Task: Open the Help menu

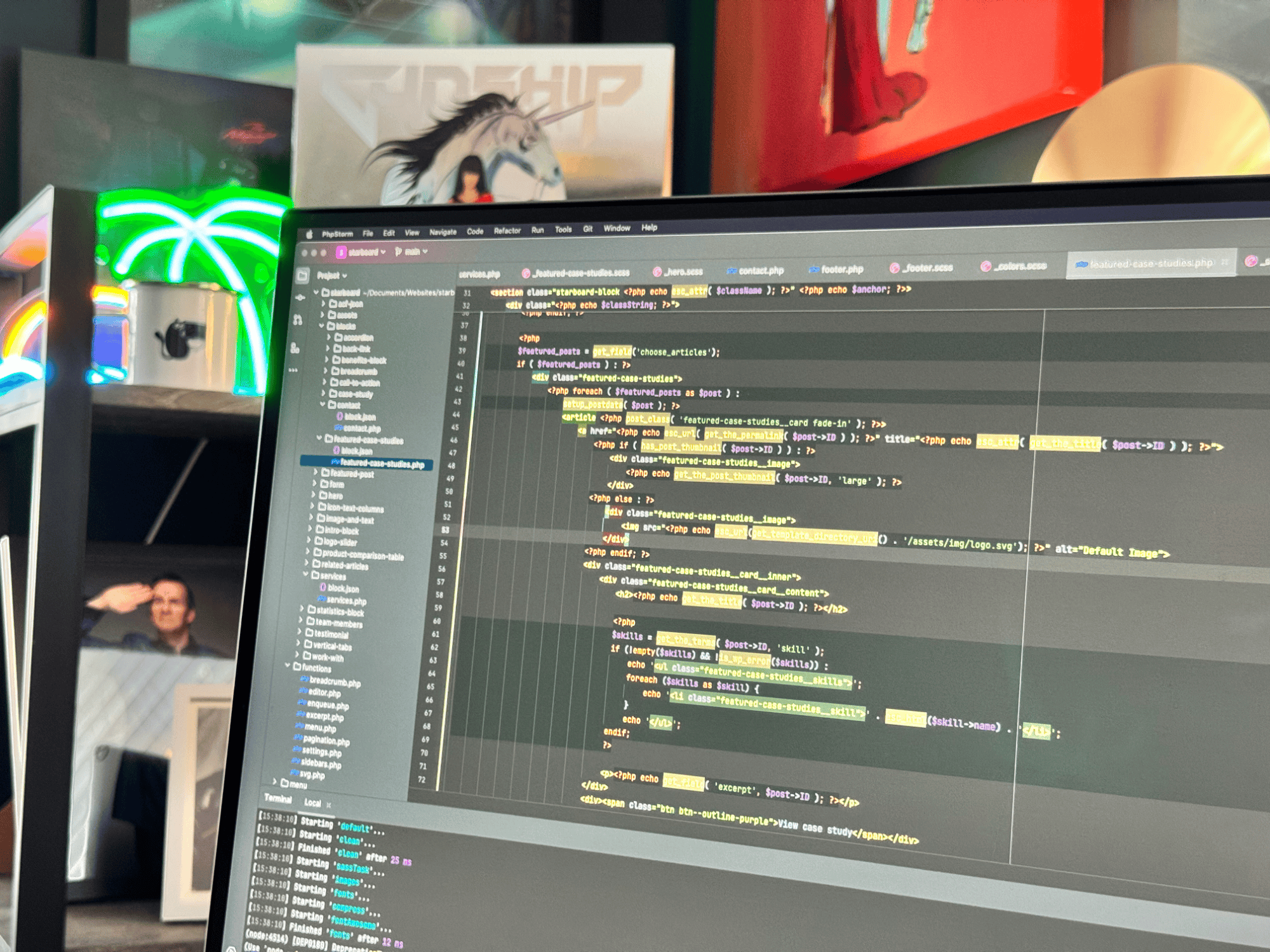Action: (650, 228)
